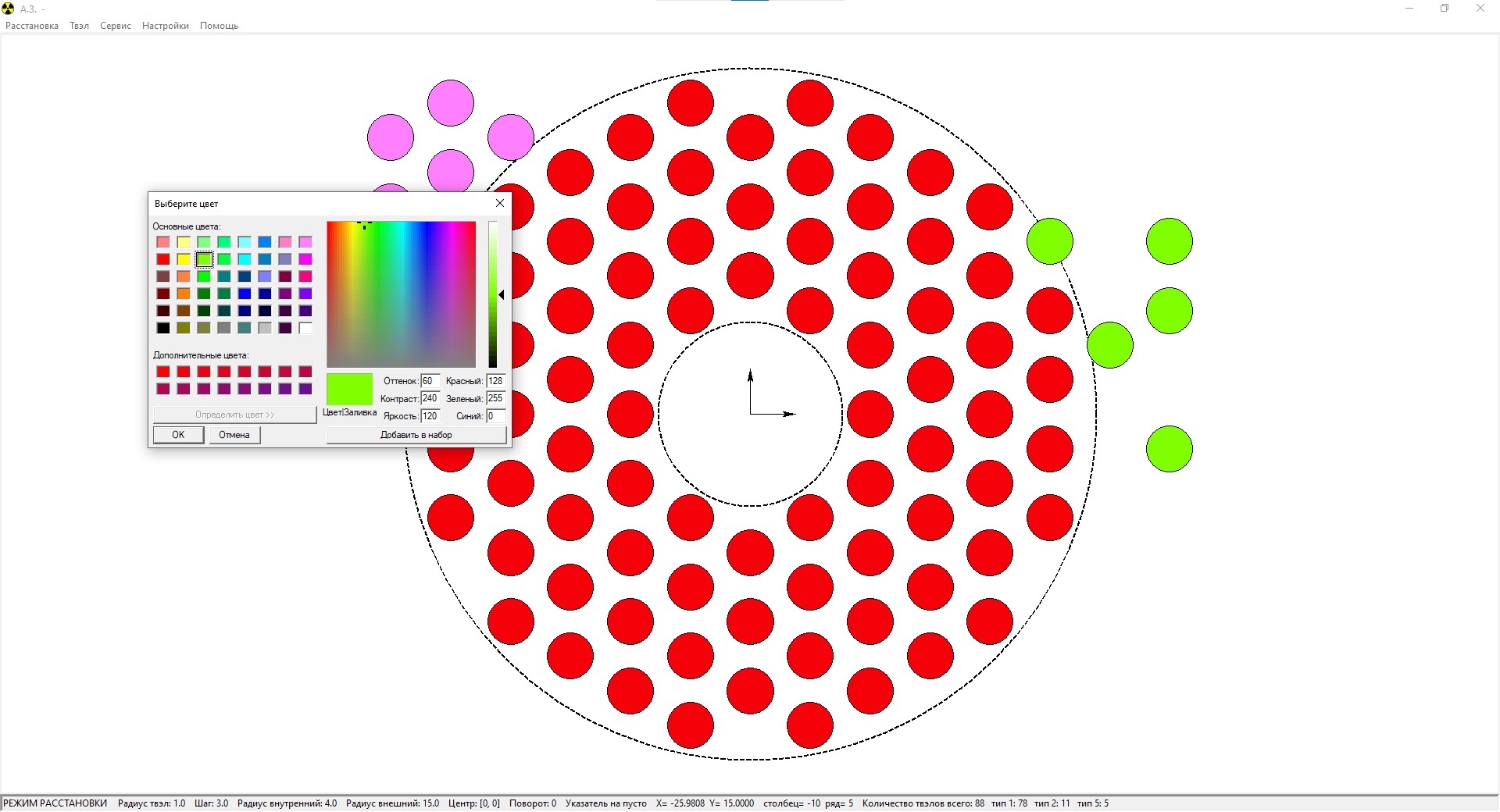The width and height of the screenshot is (1500, 812).
Task: Focus the Красный value field
Action: (496, 381)
